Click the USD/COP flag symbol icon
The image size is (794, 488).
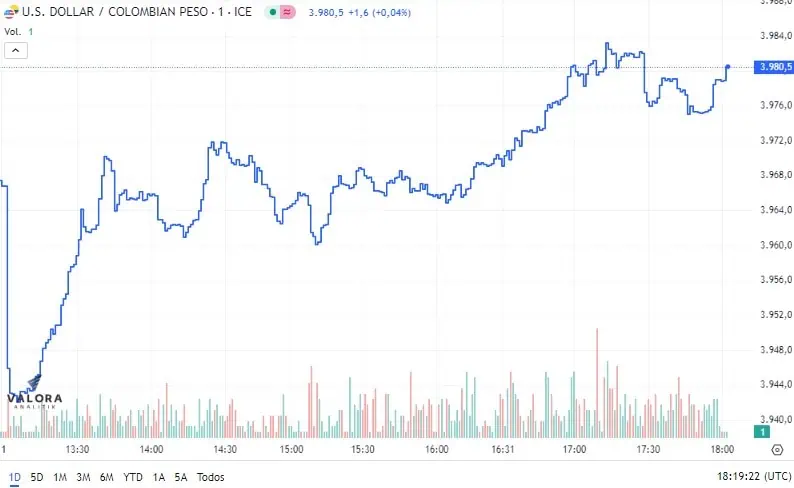[x=11, y=12]
